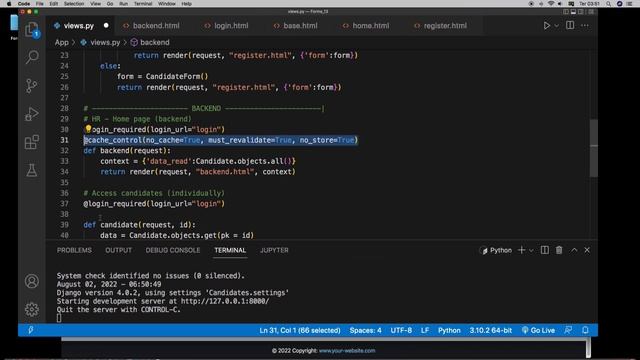Click the Go Live status bar button
640x360 pixels.
tap(538, 330)
